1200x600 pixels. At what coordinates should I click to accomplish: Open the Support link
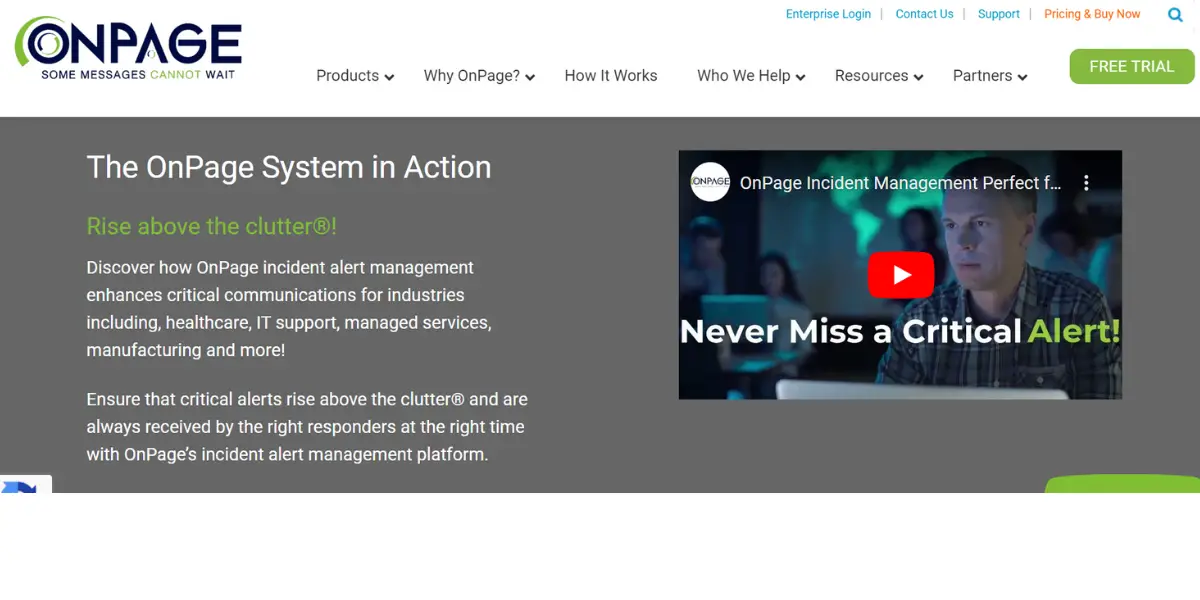[999, 14]
